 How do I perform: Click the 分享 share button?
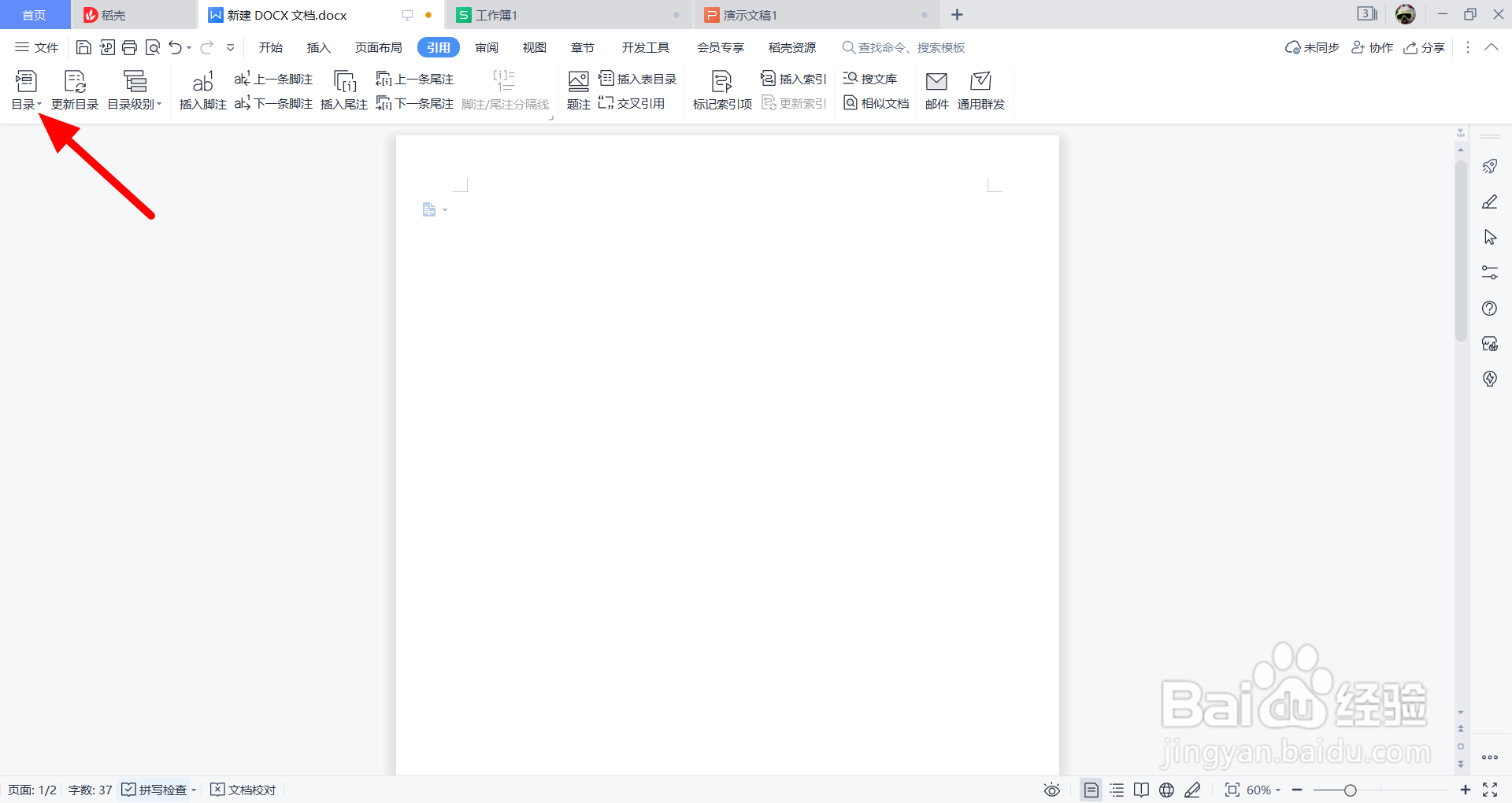pos(1425,47)
